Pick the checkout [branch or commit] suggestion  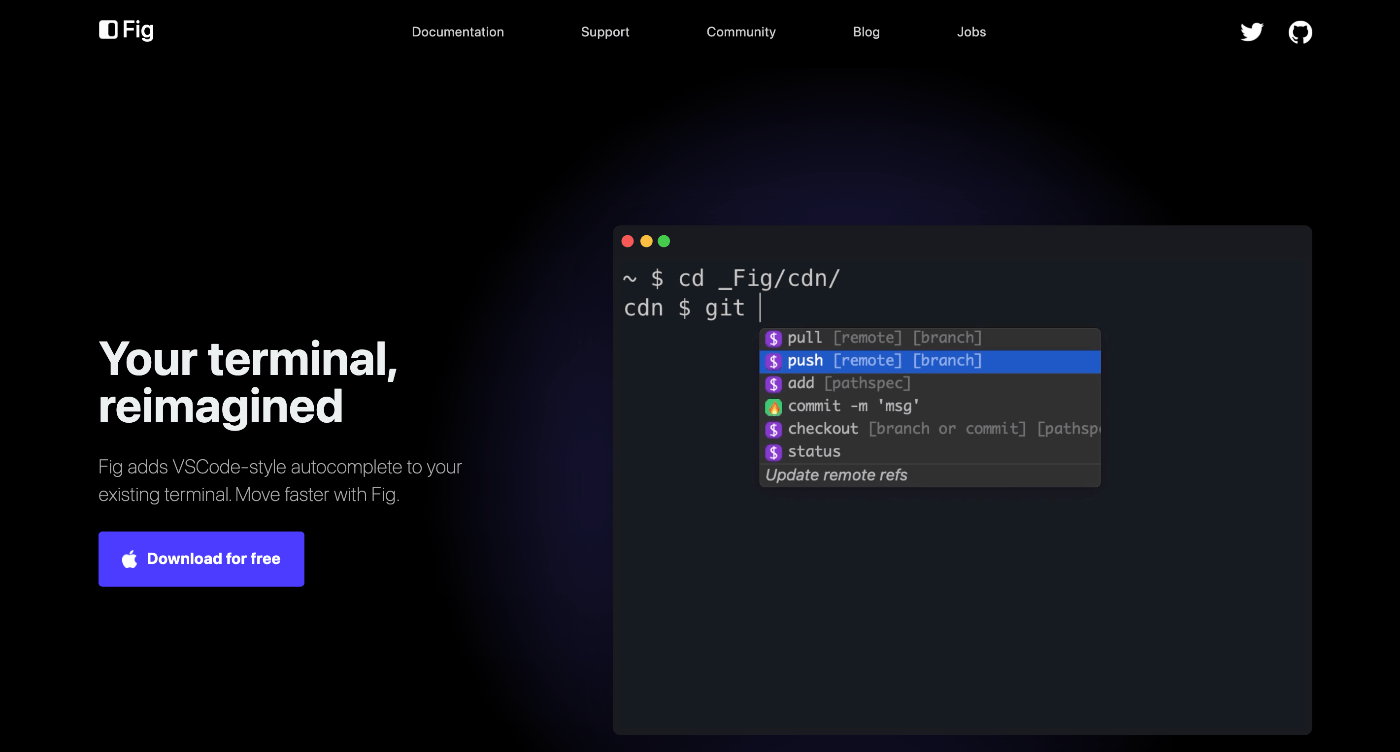click(930, 429)
